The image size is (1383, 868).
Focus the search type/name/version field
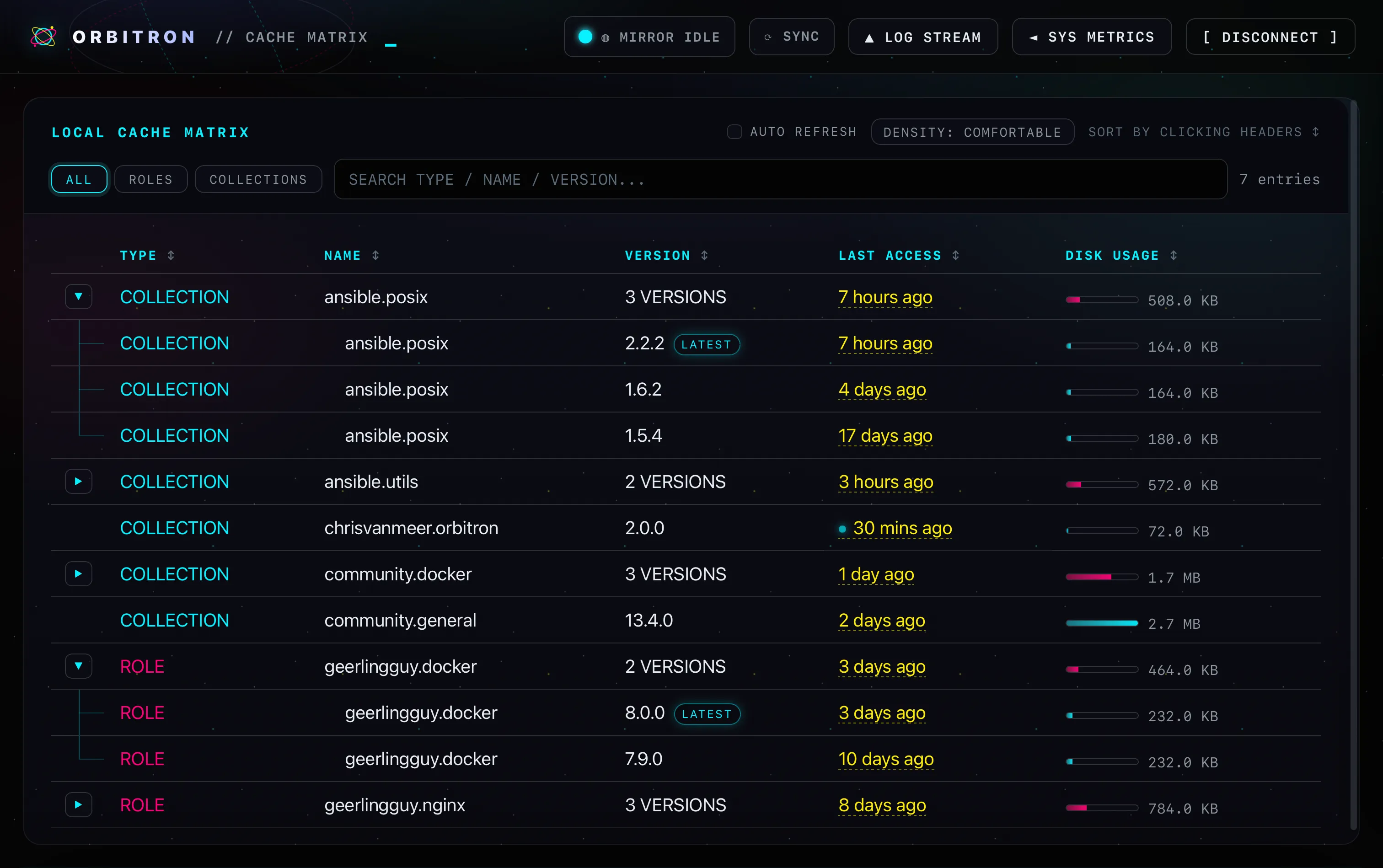pyautogui.click(x=780, y=180)
